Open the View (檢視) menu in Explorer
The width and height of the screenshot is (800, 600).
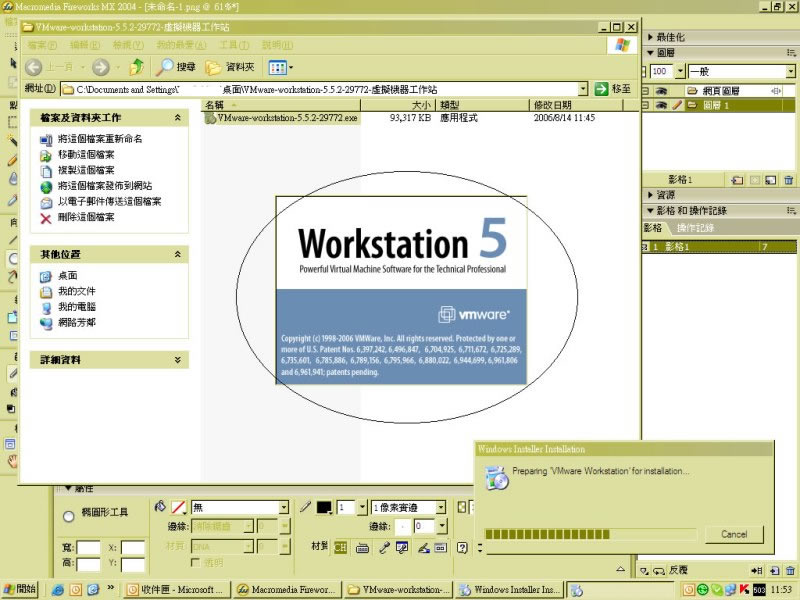click(128, 45)
